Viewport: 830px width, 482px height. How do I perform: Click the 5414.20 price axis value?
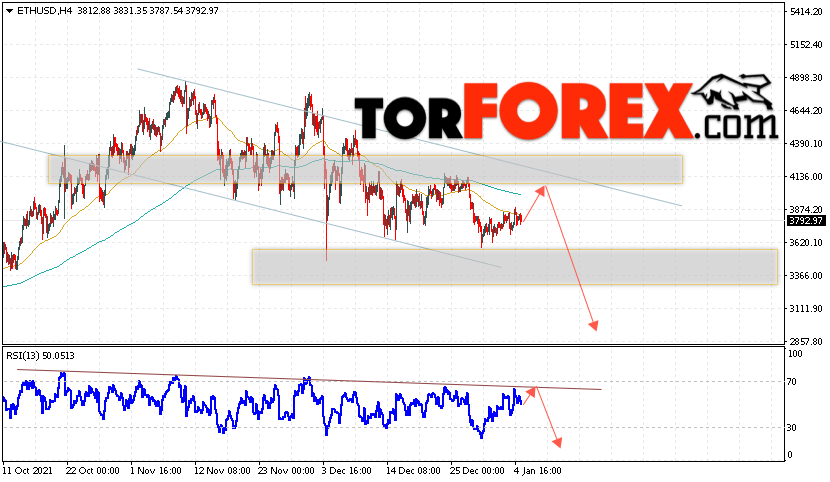[x=806, y=12]
